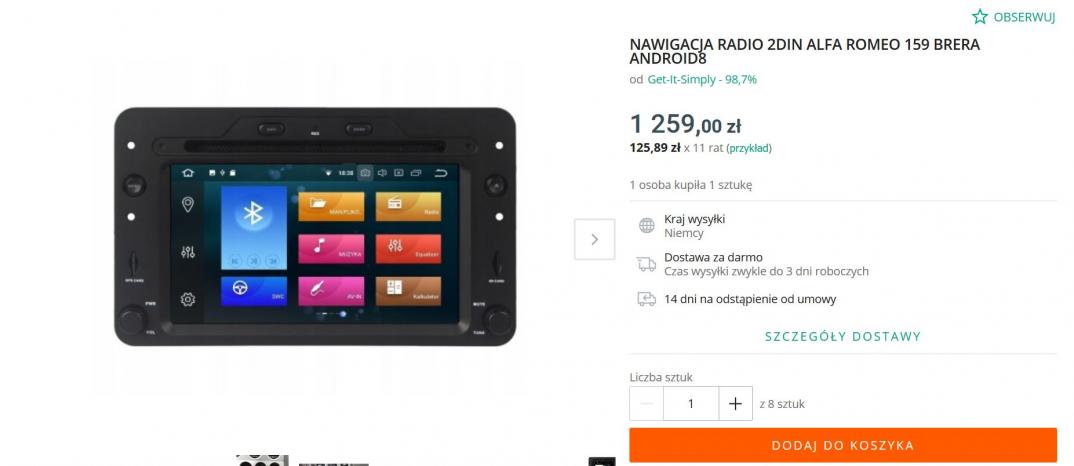Click the OBSERWUJ watch link
This screenshot has height=466, width=1074.
click(1024, 18)
